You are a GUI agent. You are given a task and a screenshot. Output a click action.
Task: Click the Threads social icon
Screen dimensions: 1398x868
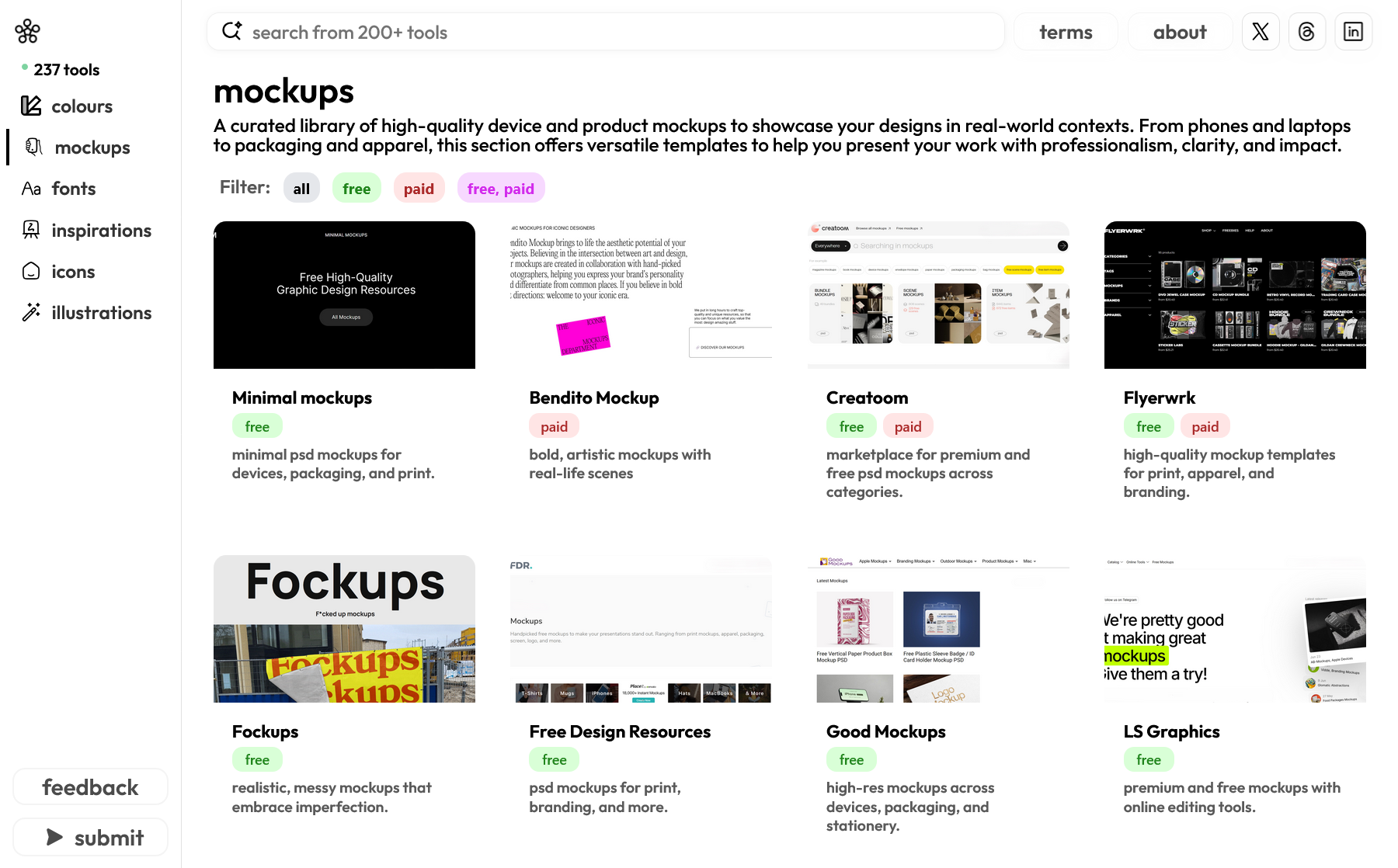tap(1306, 31)
